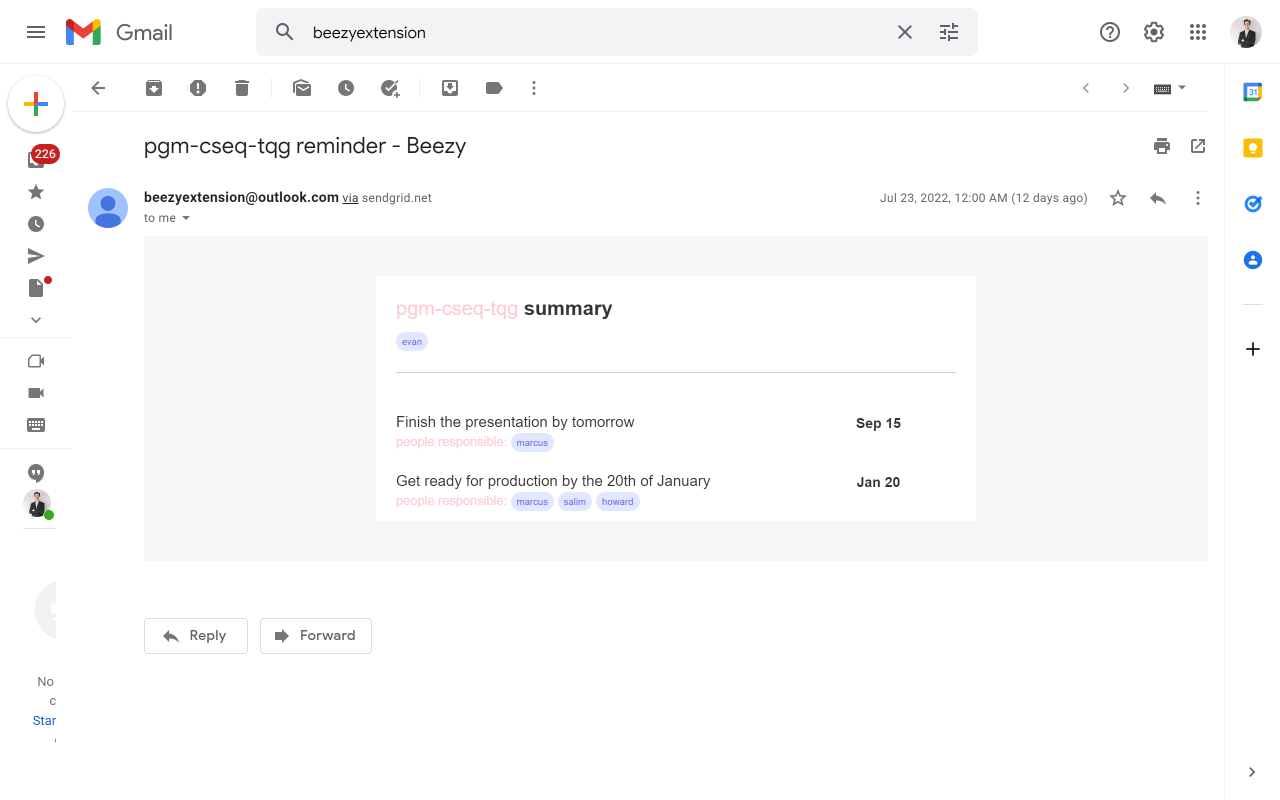The width and height of the screenshot is (1280, 800).
Task: Delete the Beezy reminder email
Action: (242, 88)
